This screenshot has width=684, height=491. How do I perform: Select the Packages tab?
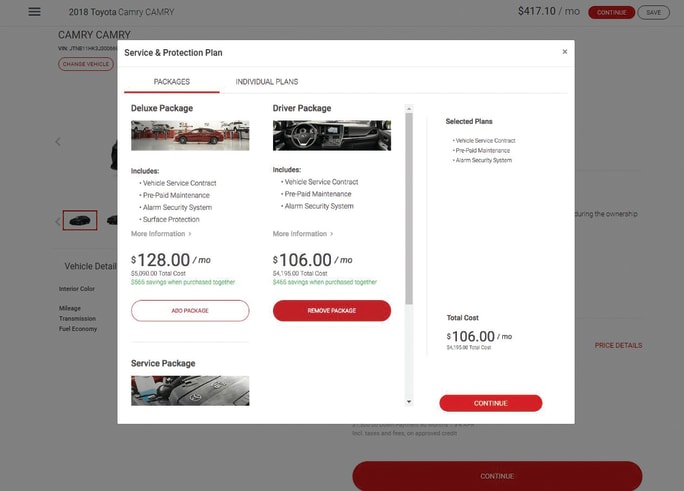coord(172,82)
